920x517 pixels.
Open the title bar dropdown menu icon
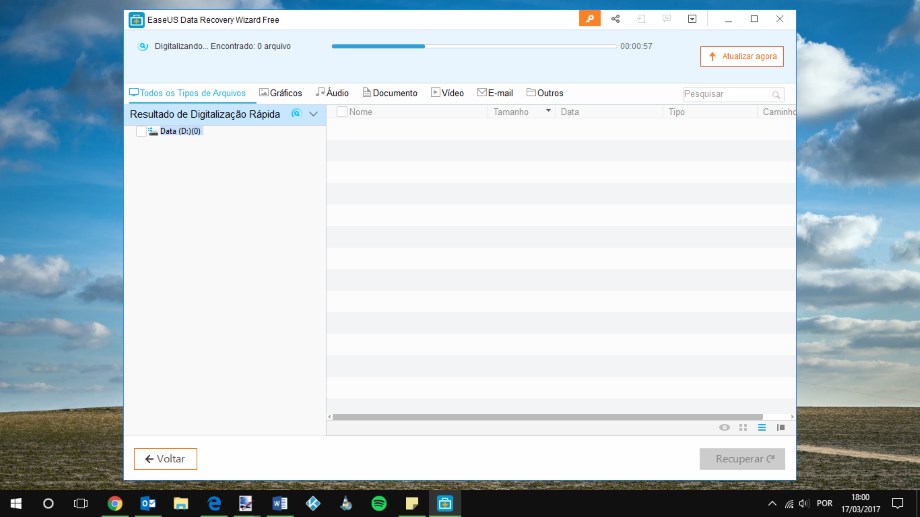point(692,19)
